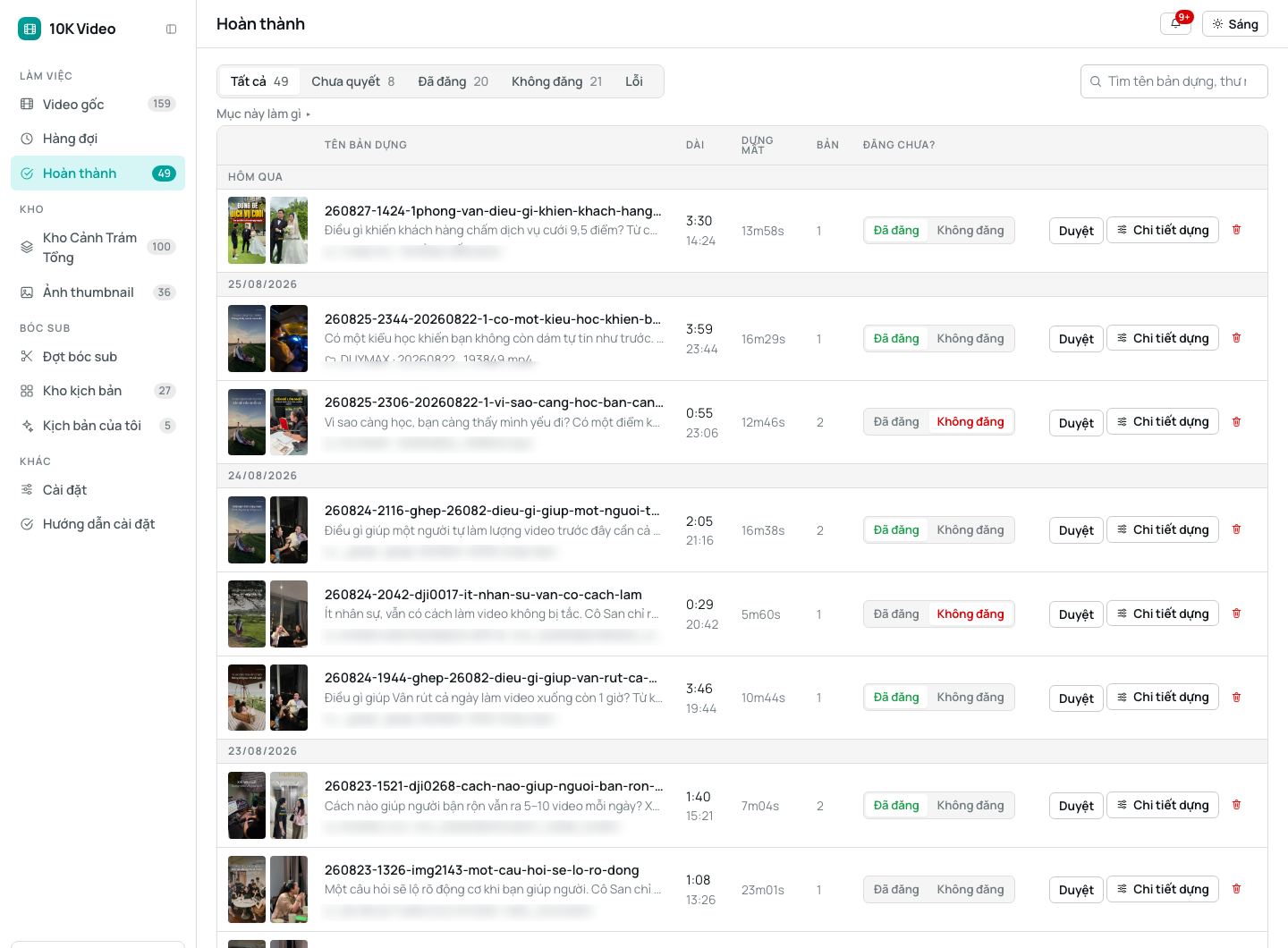The width and height of the screenshot is (1288, 948).
Task: Click Duyệt for 260825-2306 row
Action: (1076, 423)
